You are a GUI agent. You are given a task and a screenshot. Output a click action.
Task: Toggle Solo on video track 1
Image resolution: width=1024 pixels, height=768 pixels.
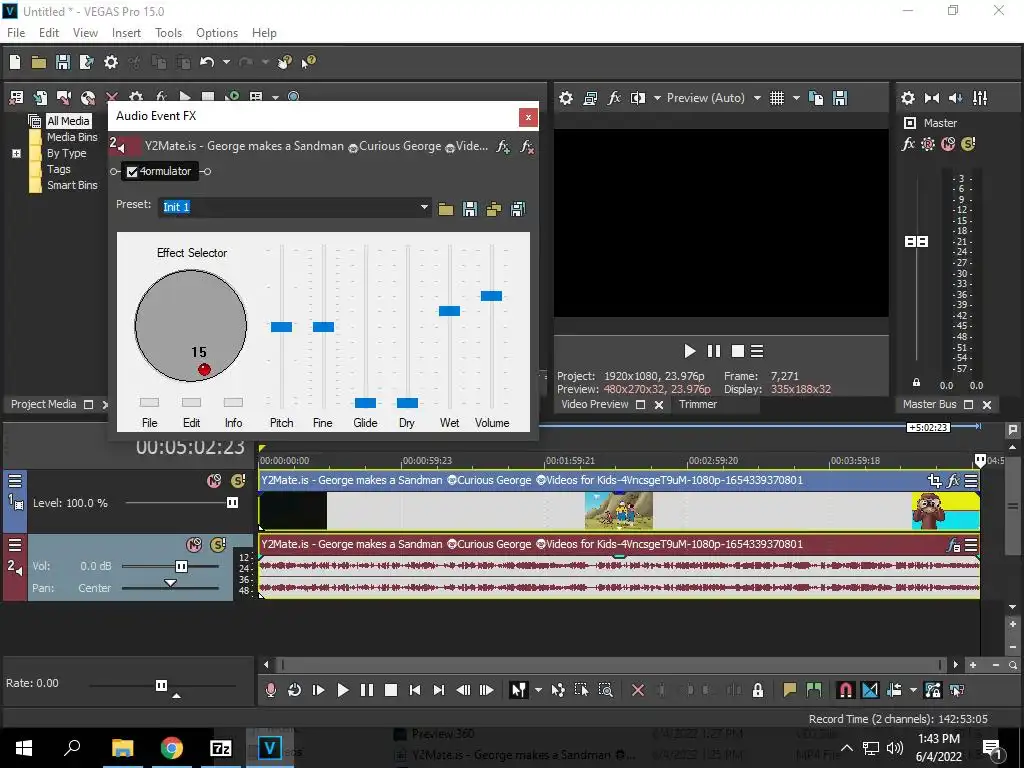238,481
